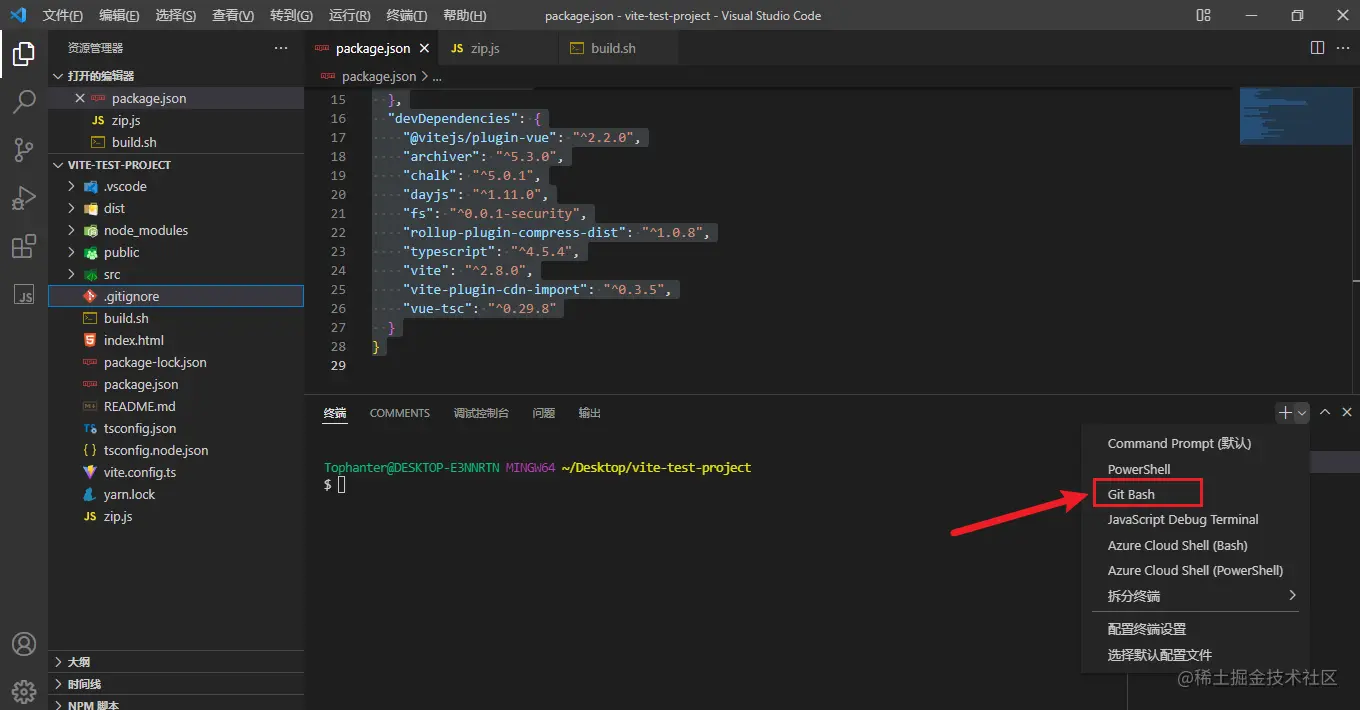This screenshot has height=710, width=1360.
Task: Open Source Control view in activity bar
Action: coord(24,150)
